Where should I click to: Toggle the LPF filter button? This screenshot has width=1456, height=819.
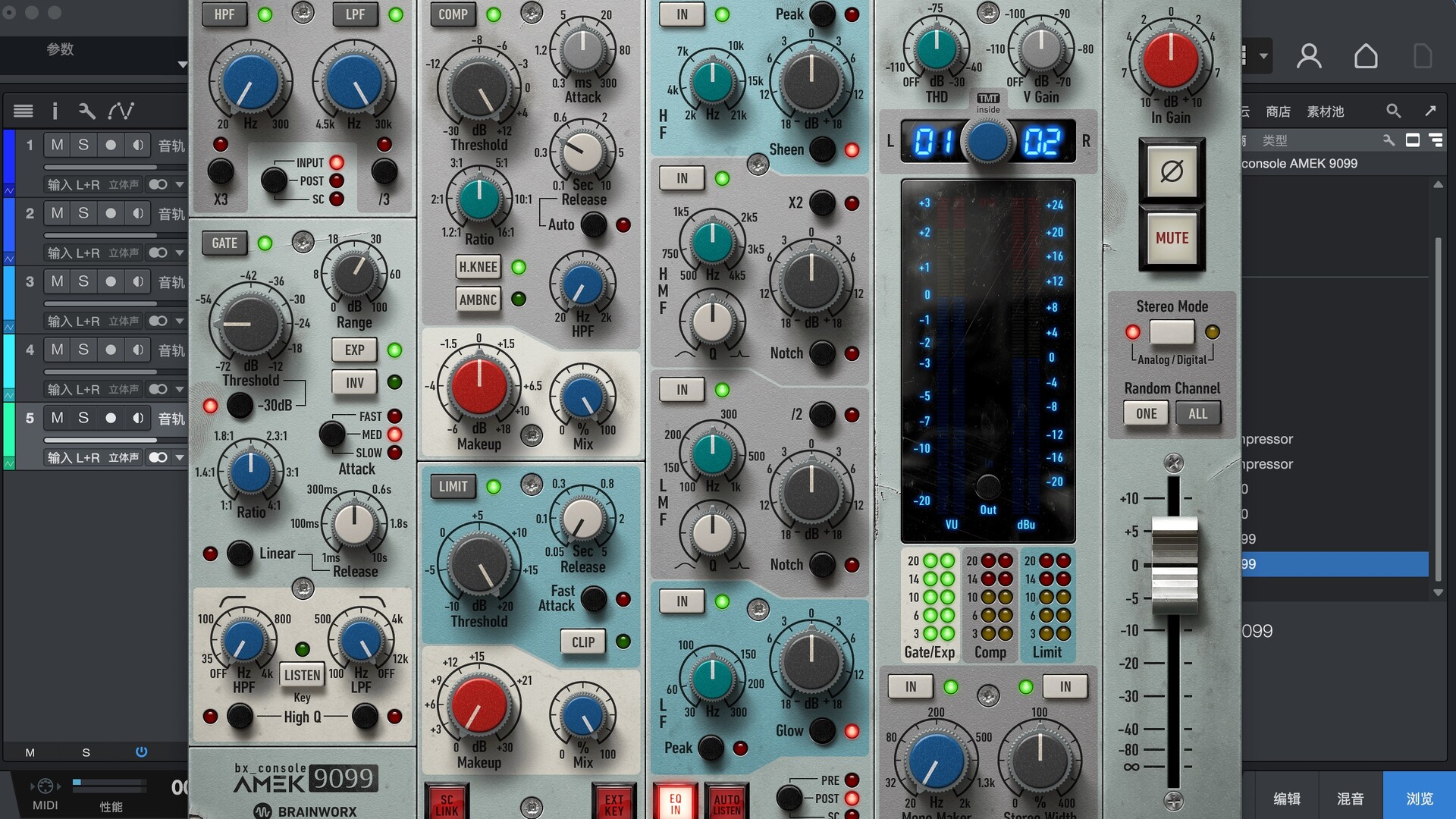355,14
